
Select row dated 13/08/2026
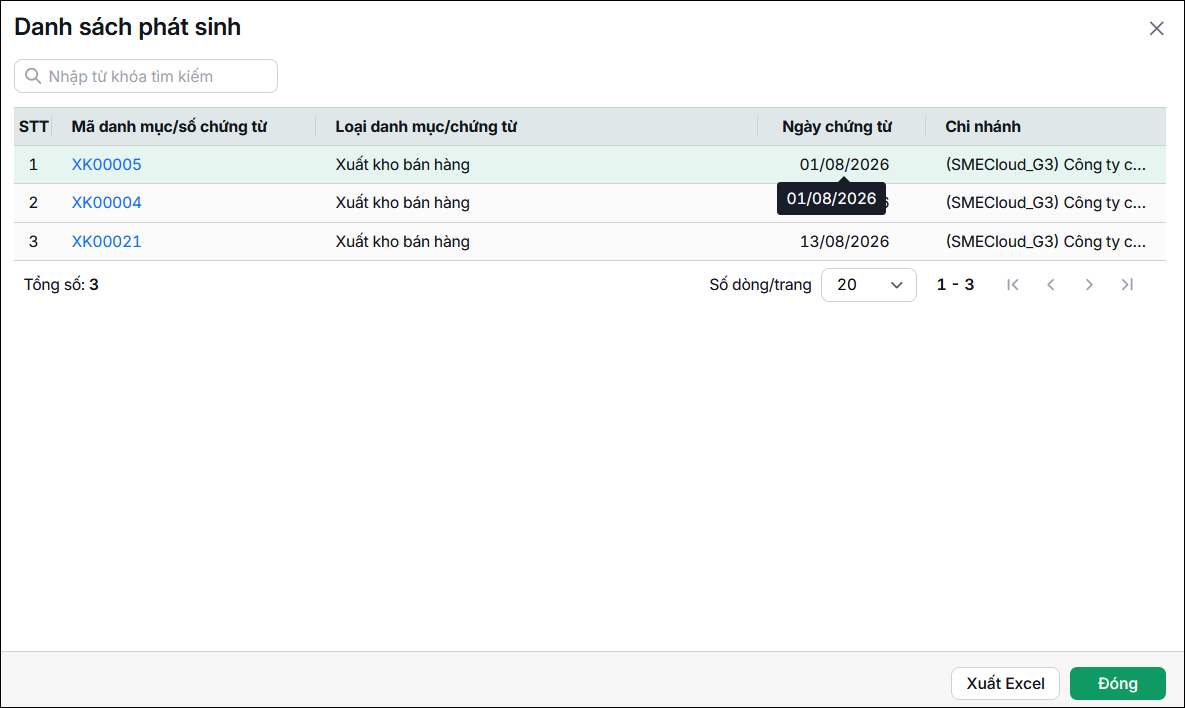pos(589,242)
